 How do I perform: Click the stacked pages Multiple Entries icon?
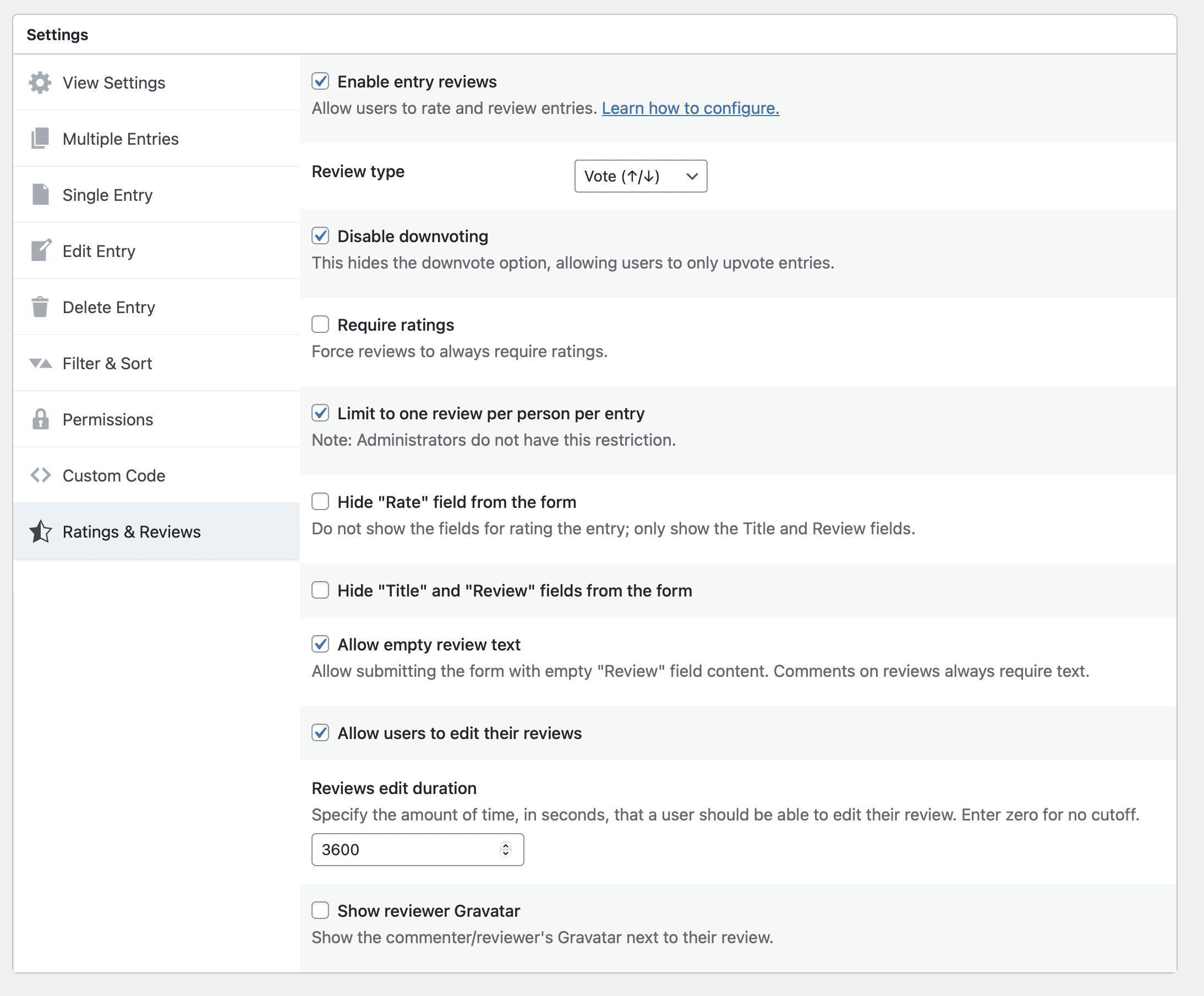[40, 138]
